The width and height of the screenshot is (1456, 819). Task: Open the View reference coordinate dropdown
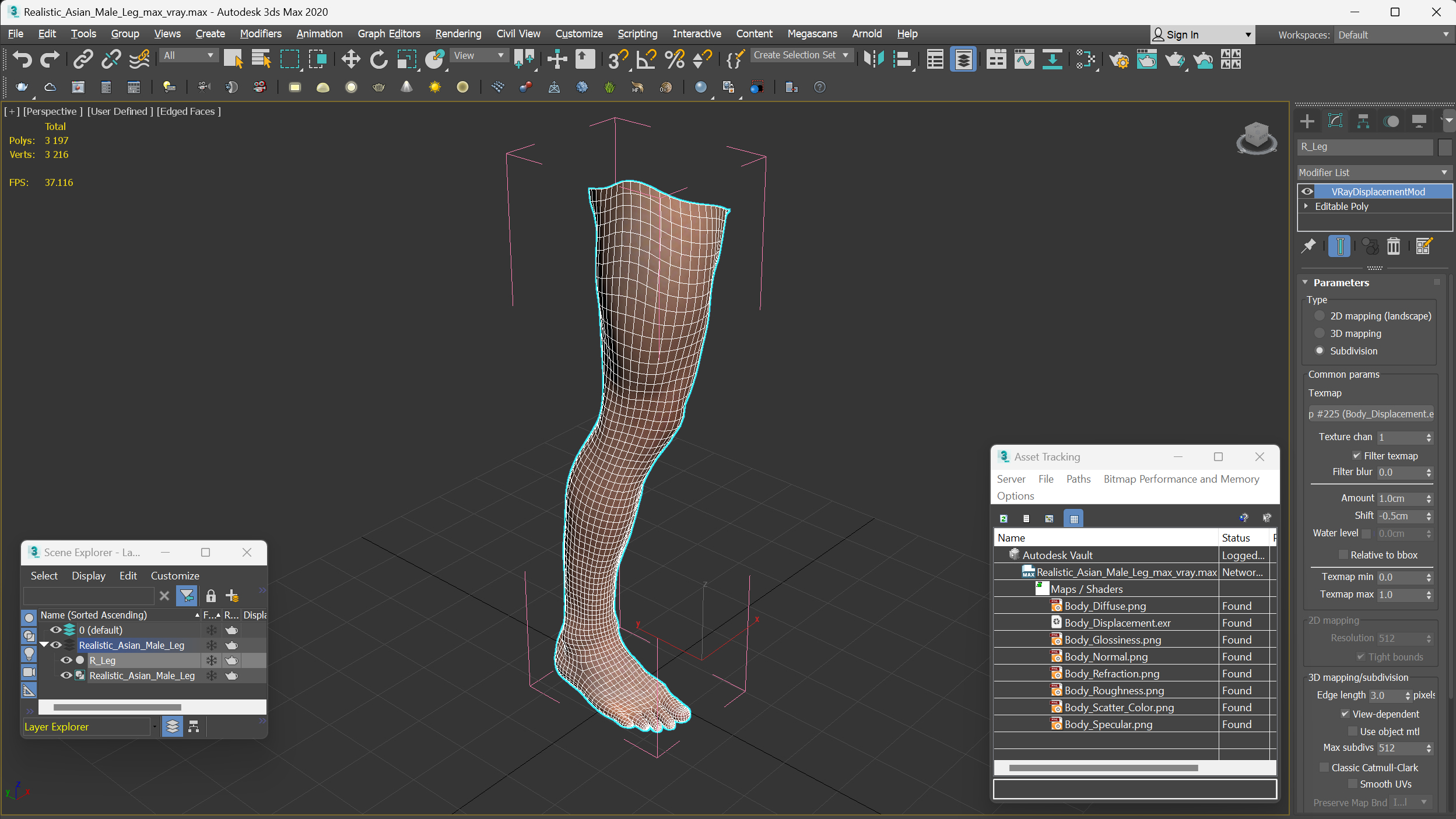(x=479, y=55)
